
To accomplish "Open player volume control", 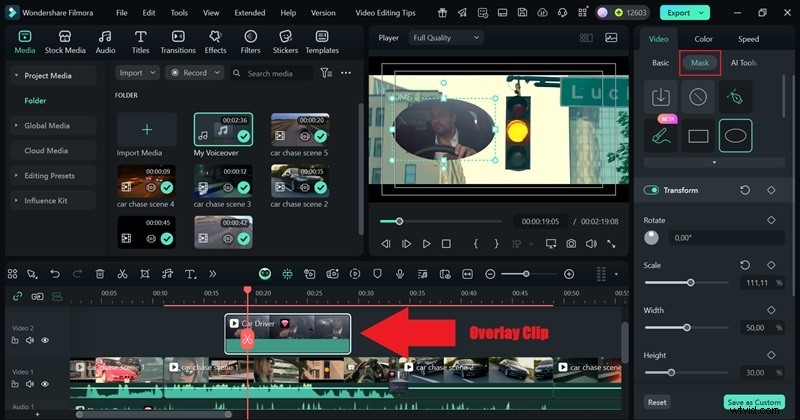I will click(591, 244).
